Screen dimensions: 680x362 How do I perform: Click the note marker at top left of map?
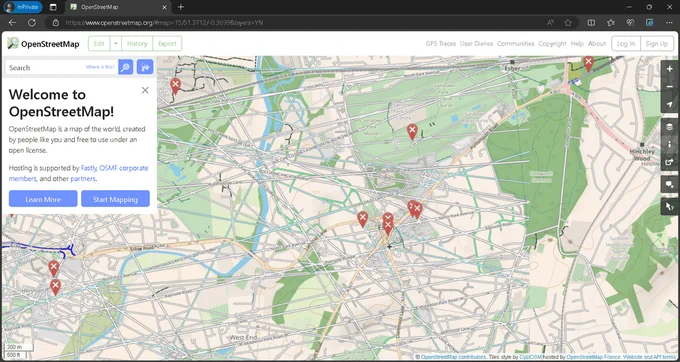click(175, 86)
